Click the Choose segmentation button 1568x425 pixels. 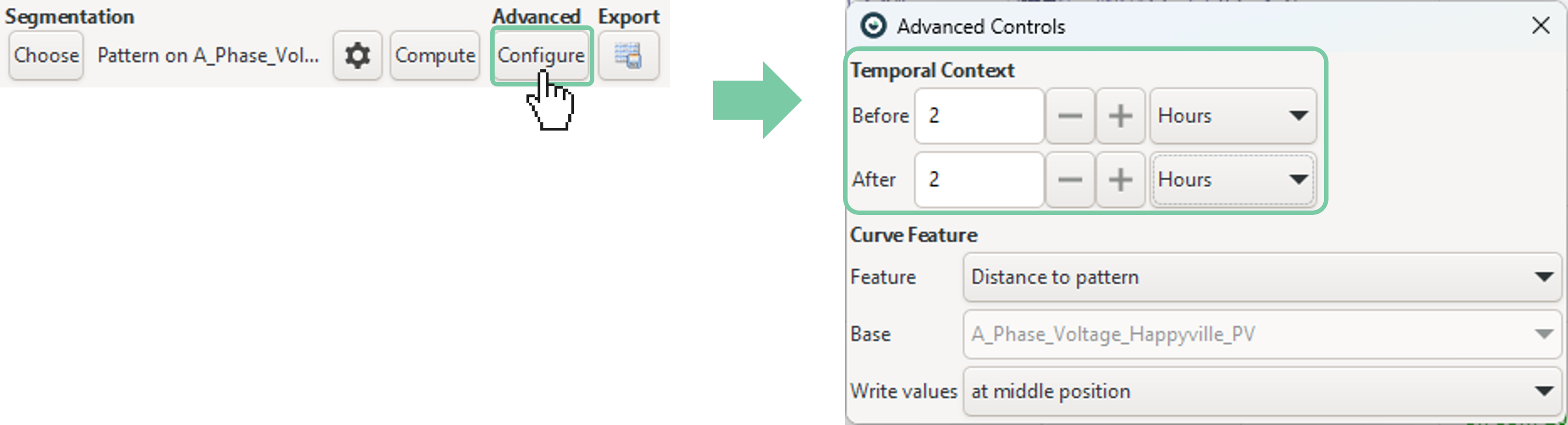(46, 56)
